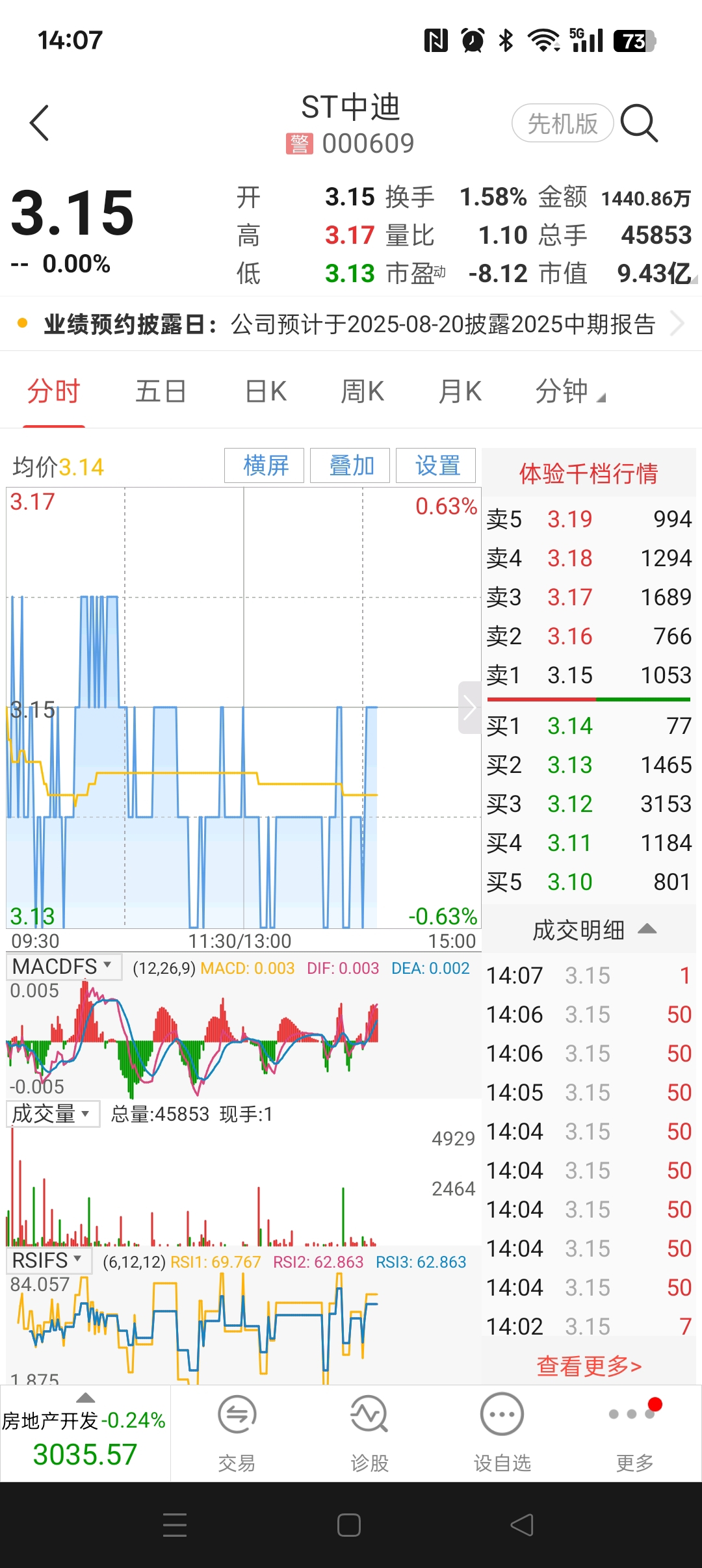Tap the RSI indicator chart
The width and height of the screenshot is (702, 1568).
coord(244,1328)
